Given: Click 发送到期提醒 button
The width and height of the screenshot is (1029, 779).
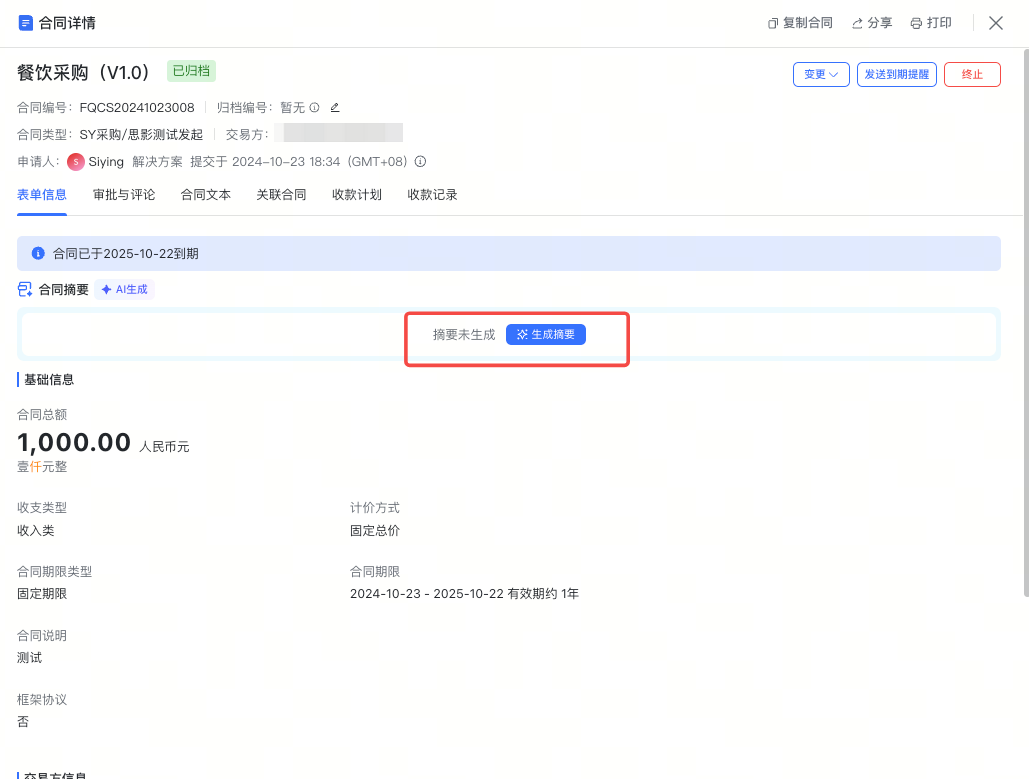Looking at the screenshot, I should coord(896,74).
